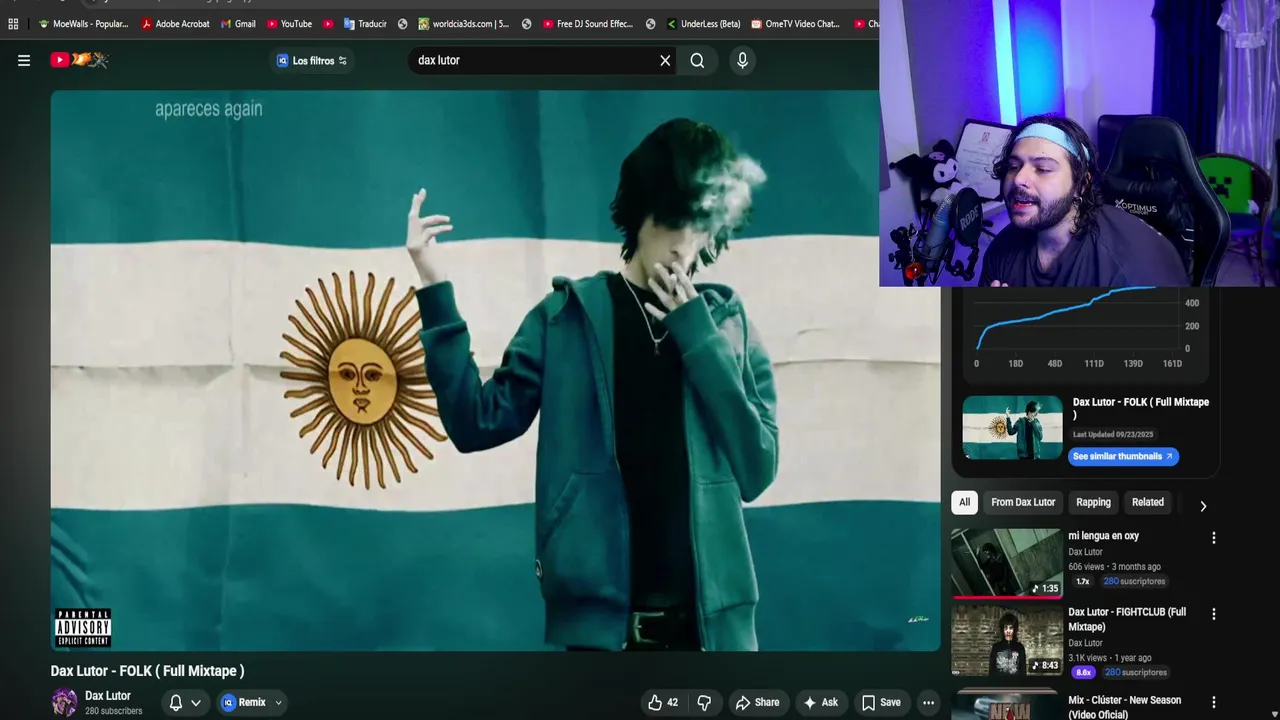Open the worldcia3ds.com bookmark
The height and width of the screenshot is (720, 1280).
point(464,24)
